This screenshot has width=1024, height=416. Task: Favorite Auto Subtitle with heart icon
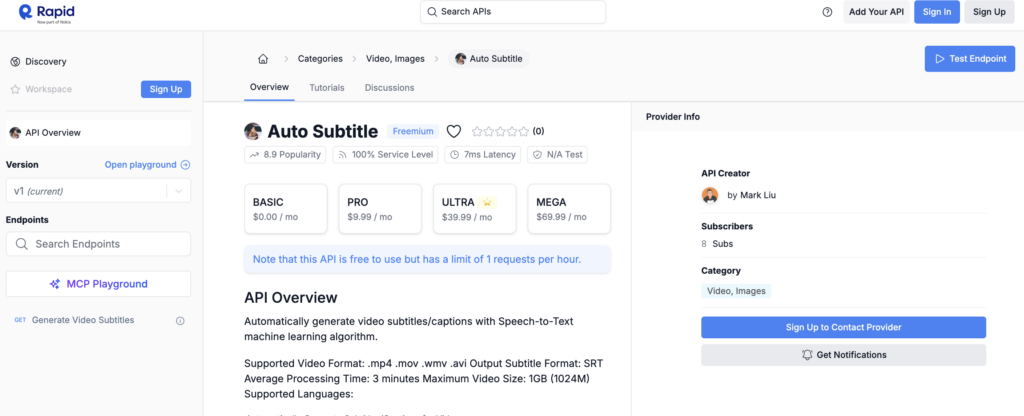(x=454, y=131)
